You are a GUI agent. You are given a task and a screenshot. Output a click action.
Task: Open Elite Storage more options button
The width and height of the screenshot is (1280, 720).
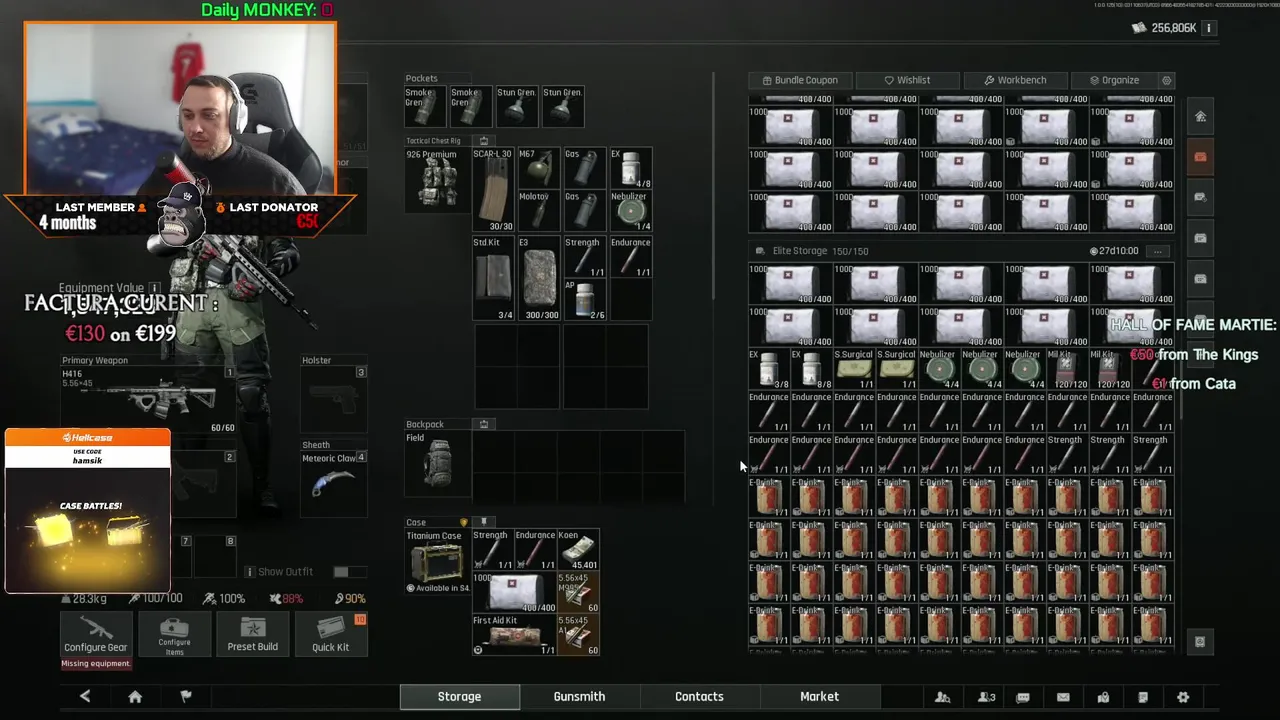point(1157,251)
